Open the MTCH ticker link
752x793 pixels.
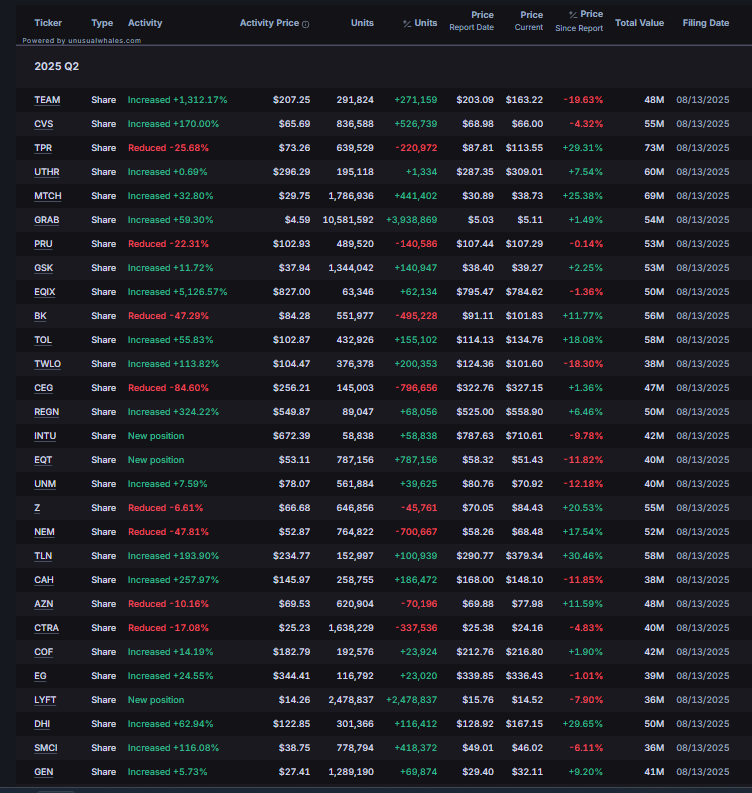pos(48,196)
